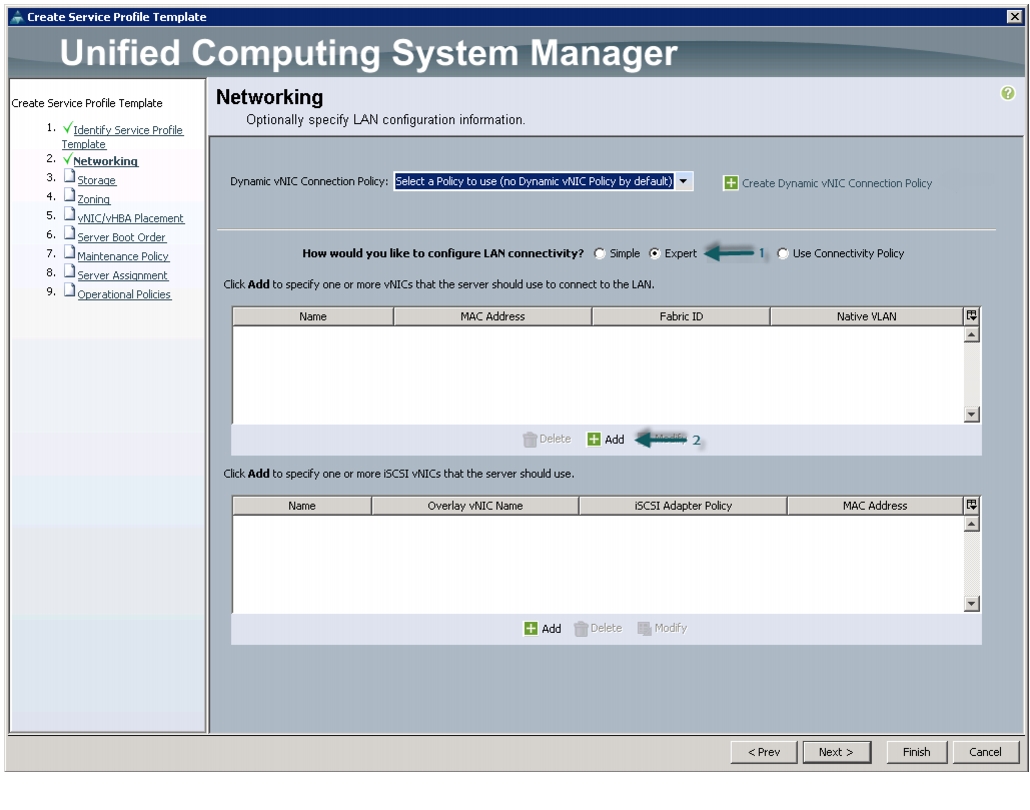The width and height of the screenshot is (1030, 810).
Task: Open the Dynamic vNIC Connection Policy dropdown
Action: point(684,181)
